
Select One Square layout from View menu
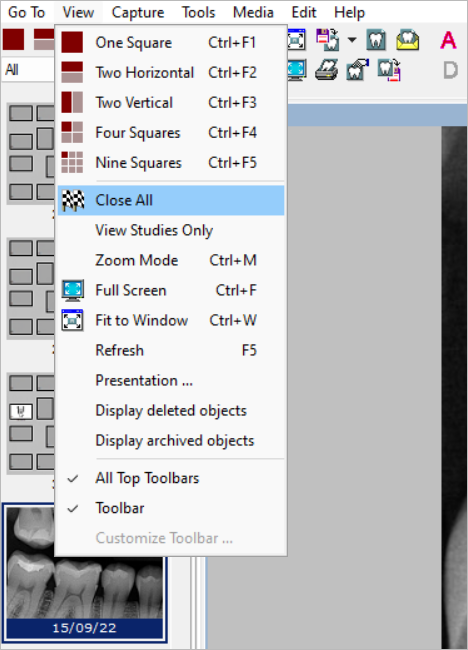coord(171,43)
